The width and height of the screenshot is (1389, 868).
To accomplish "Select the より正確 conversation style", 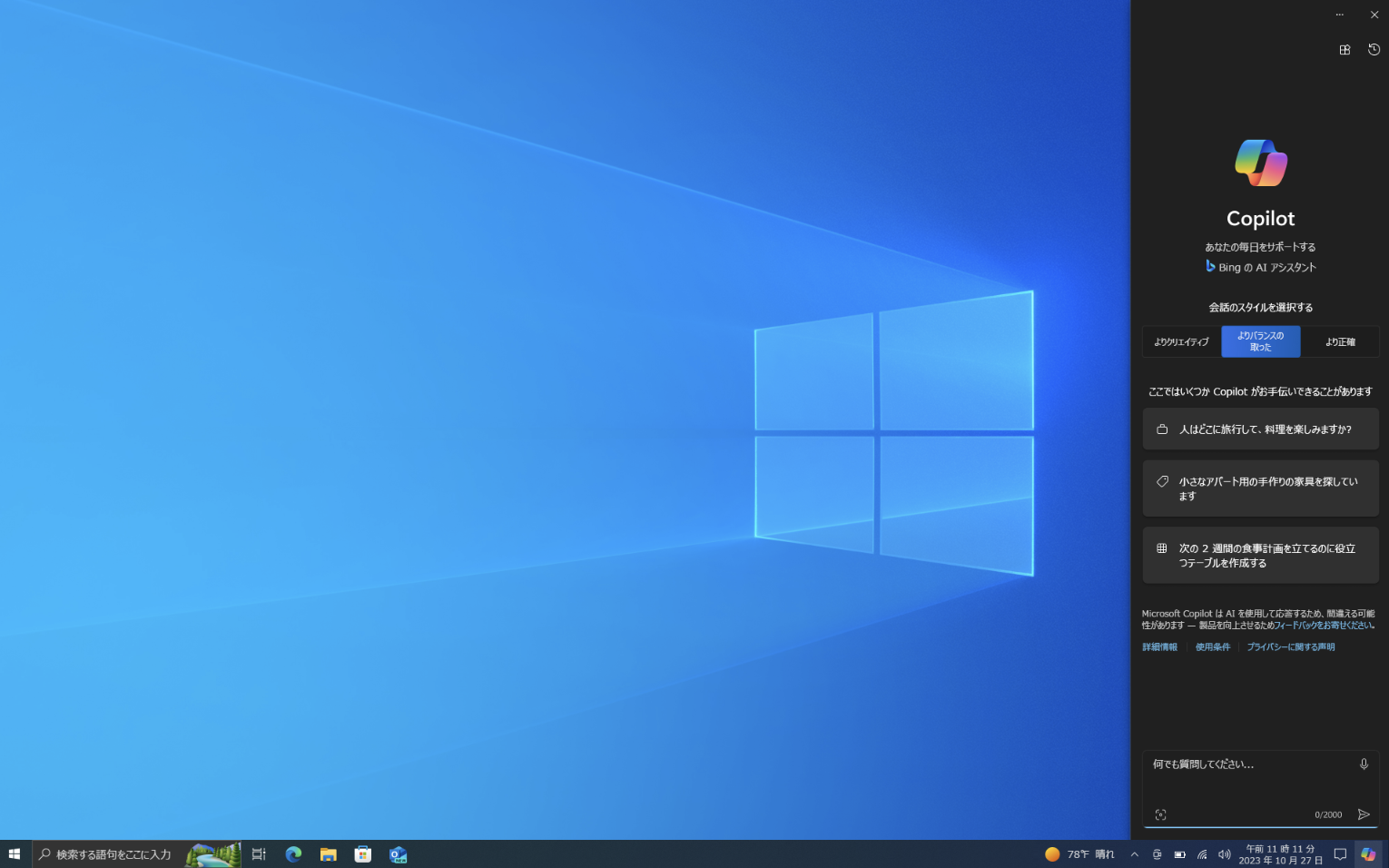I will (1339, 342).
